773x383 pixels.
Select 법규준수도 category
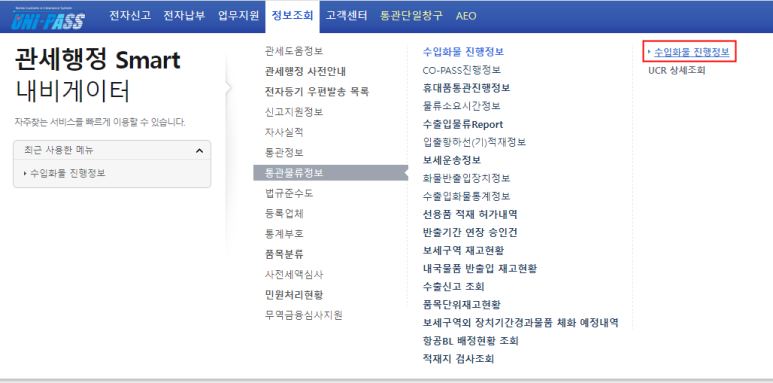(289, 193)
